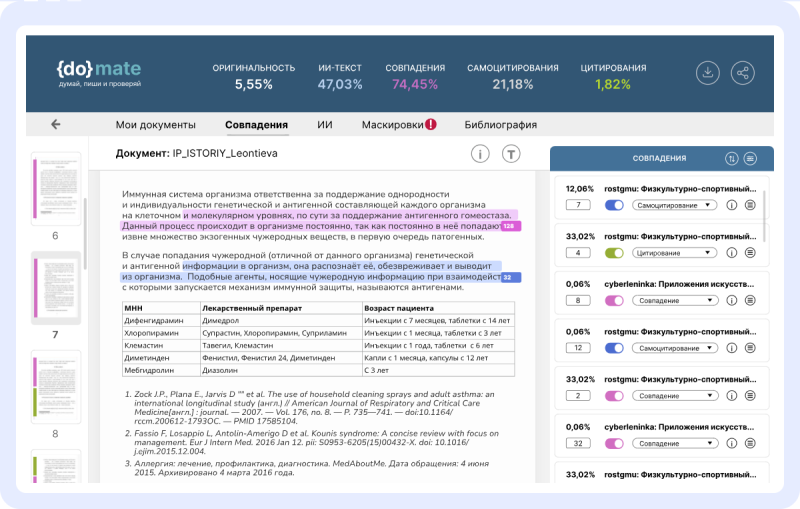Open the filter list icon in Совпадения panel header
Screen dimensions: 800x509
[750, 159]
